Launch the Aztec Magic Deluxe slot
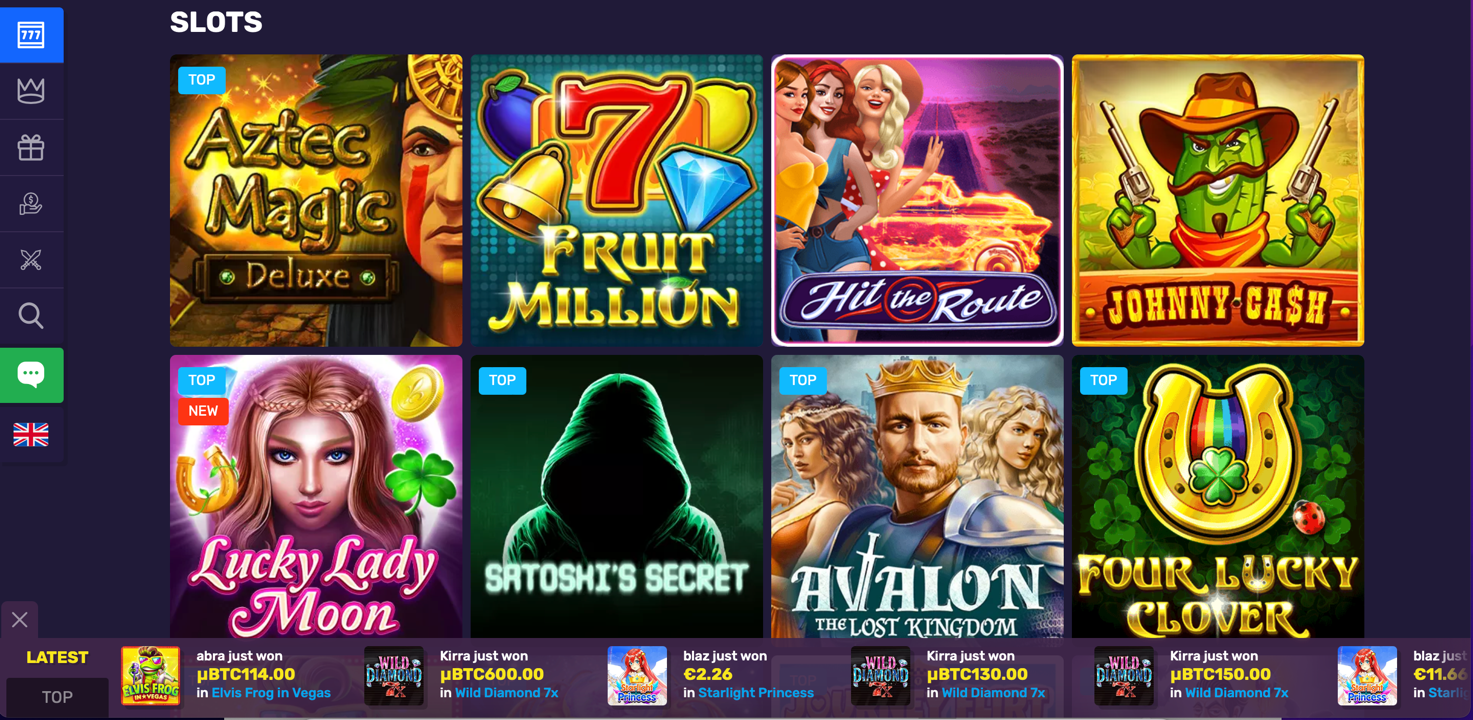This screenshot has width=1473, height=720. 316,201
